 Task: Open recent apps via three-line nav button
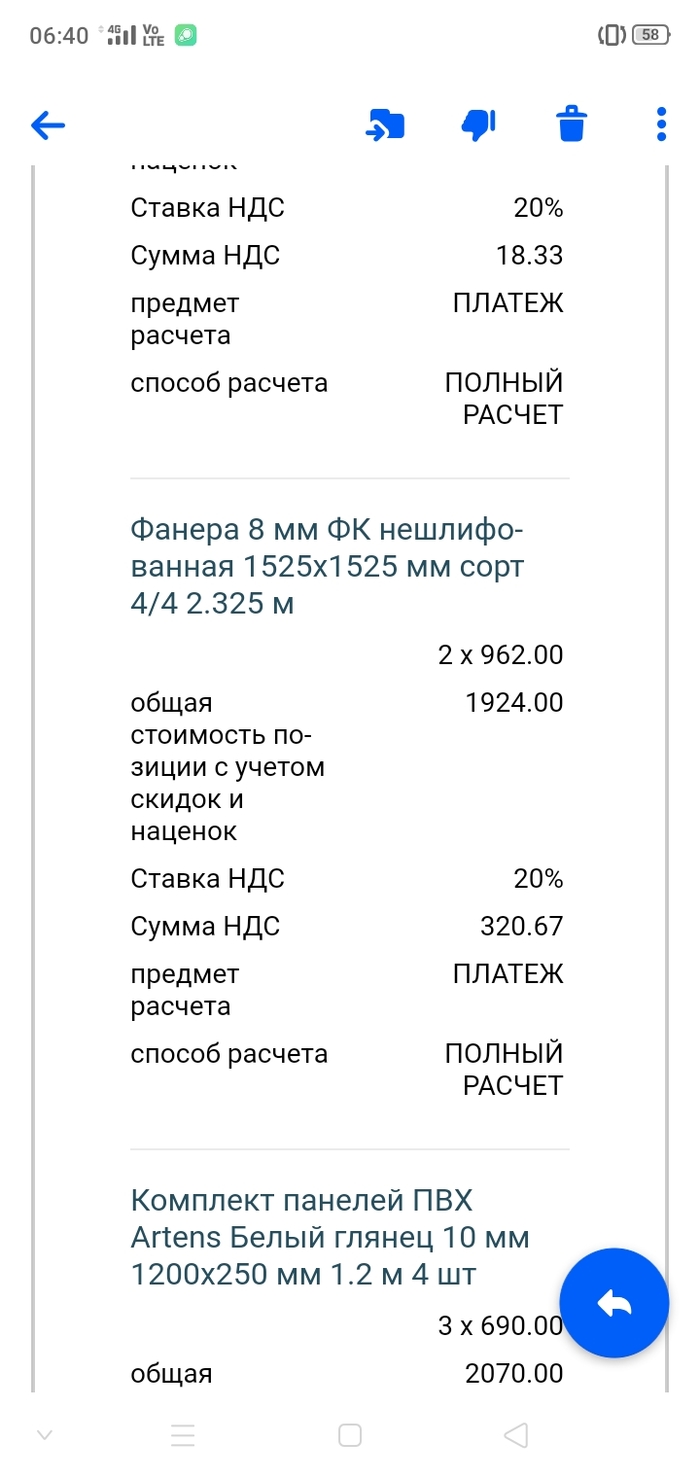tap(183, 1436)
